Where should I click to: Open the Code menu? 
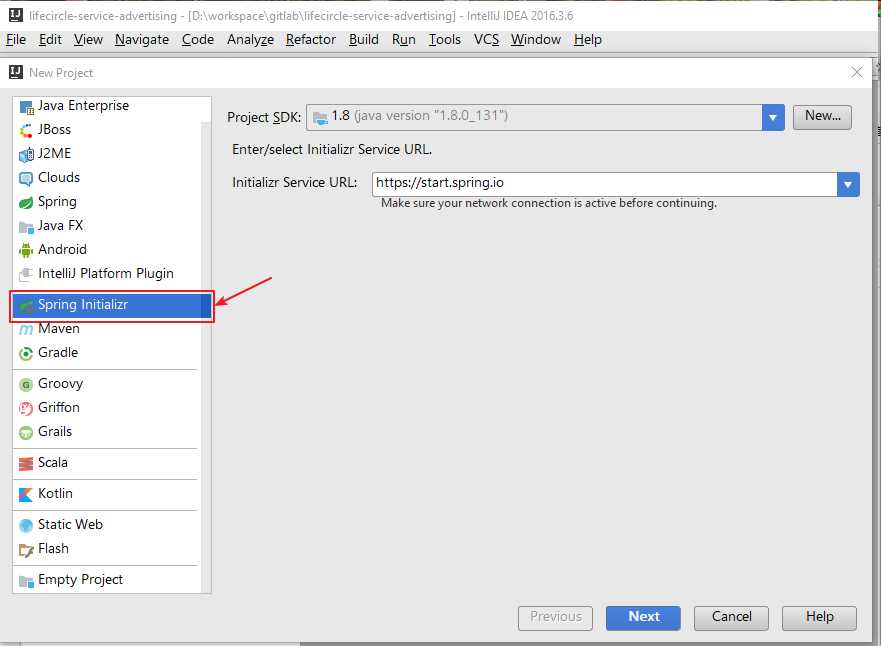(x=198, y=40)
